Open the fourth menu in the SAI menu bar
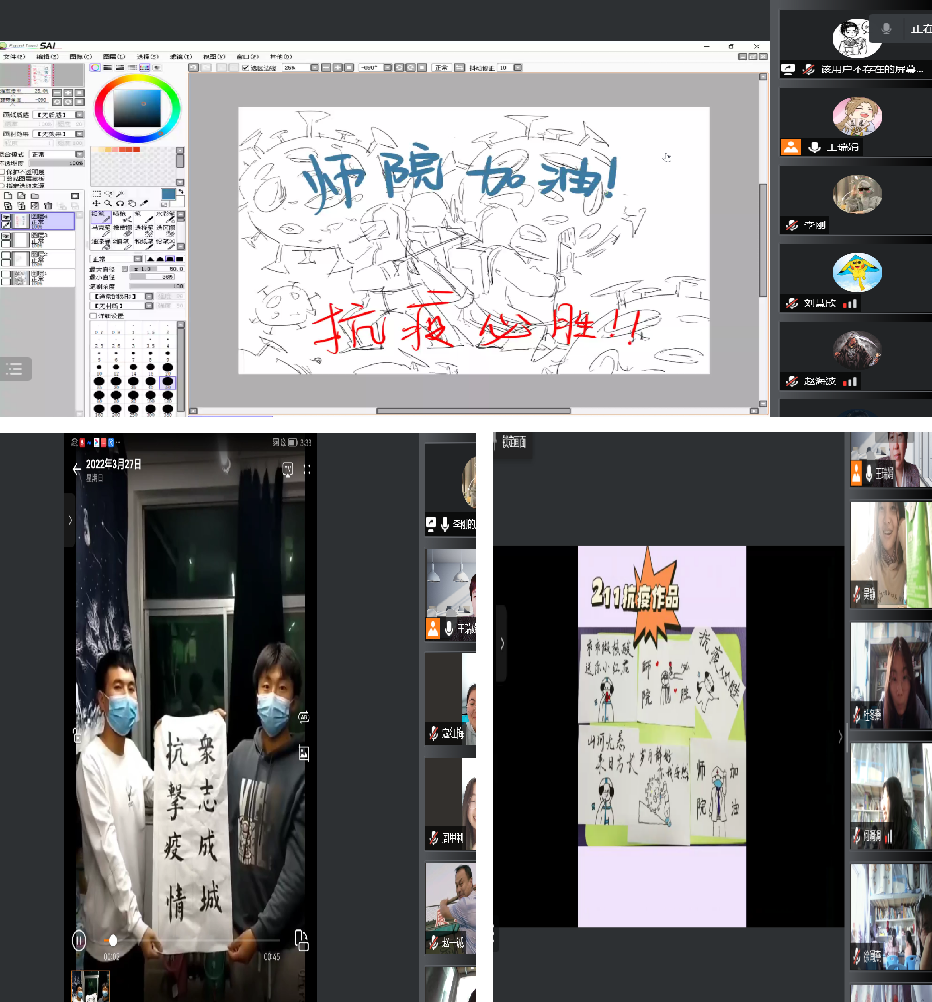Image resolution: width=932 pixels, height=1002 pixels. (x=114, y=56)
